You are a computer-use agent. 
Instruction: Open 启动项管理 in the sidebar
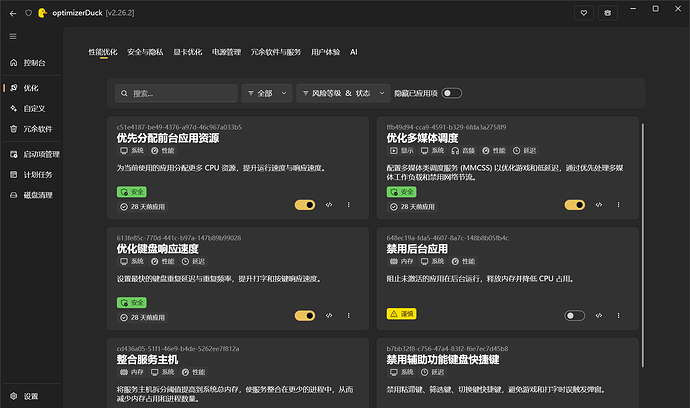(32, 154)
